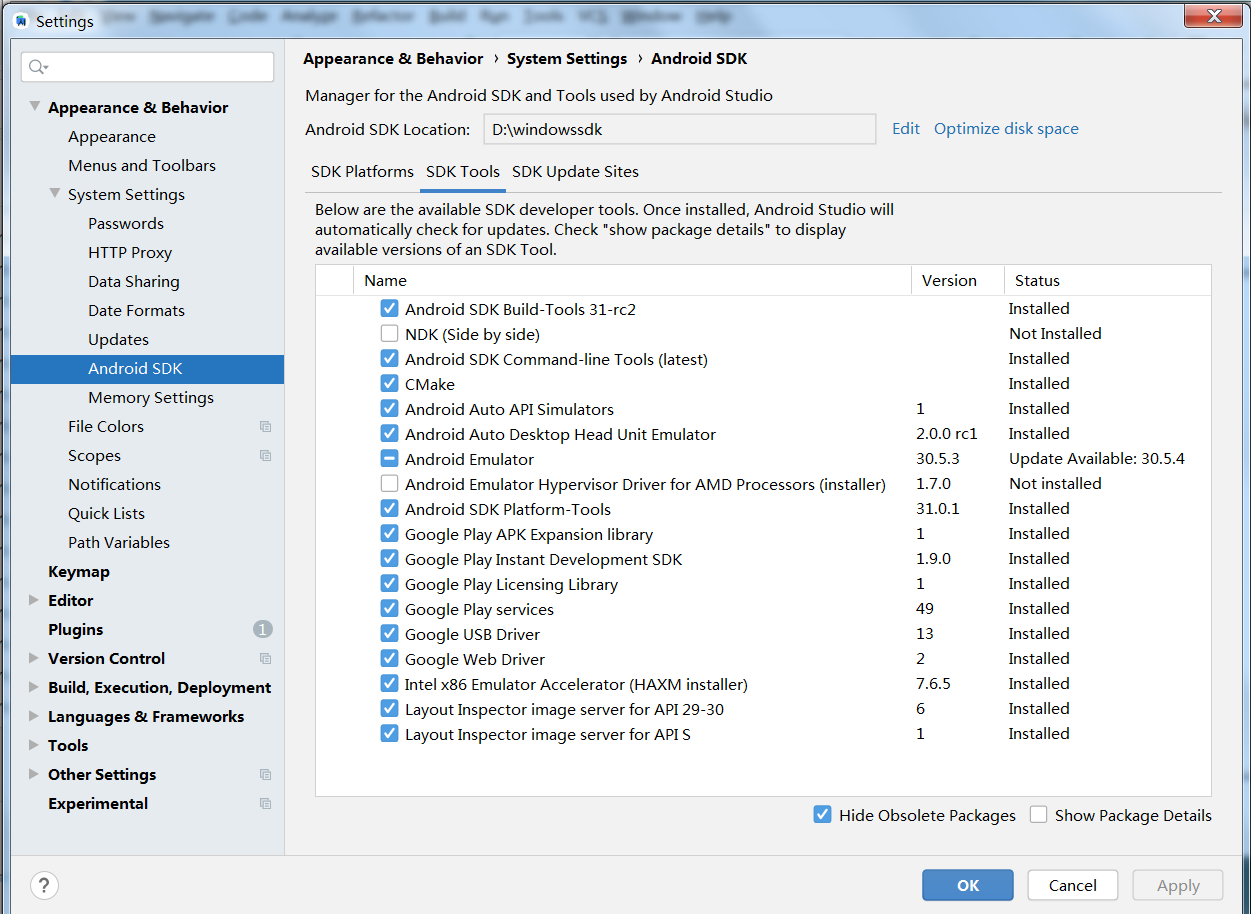Select the SDK Tools tab
This screenshot has height=914, width=1251.
point(463,172)
